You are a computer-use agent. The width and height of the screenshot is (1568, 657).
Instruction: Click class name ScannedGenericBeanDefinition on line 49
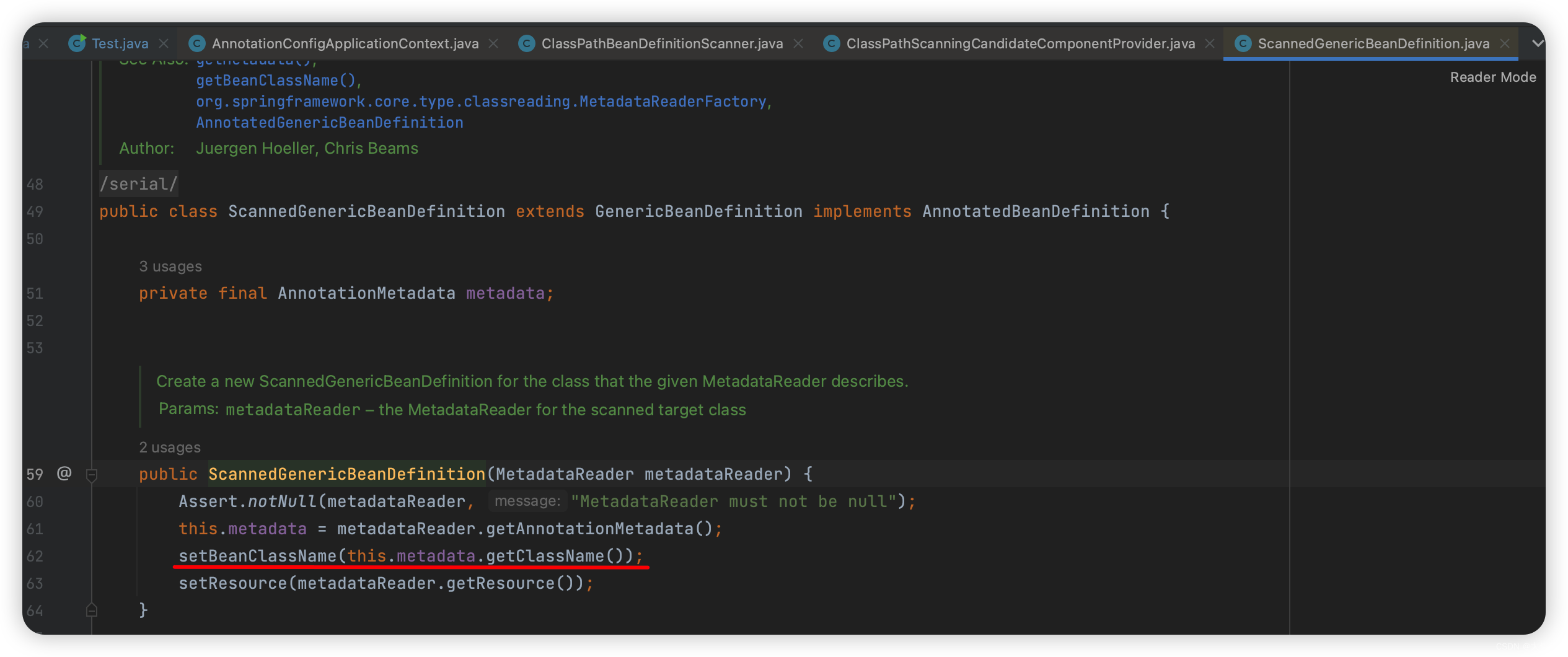point(366,211)
